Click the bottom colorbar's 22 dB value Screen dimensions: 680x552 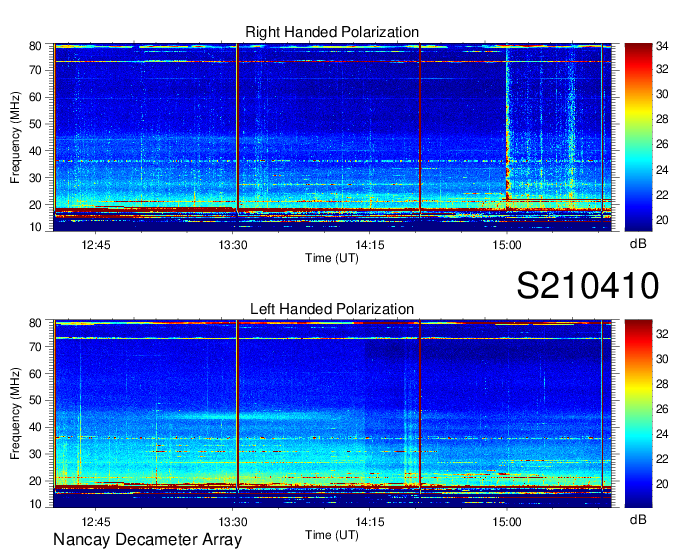[662, 459]
